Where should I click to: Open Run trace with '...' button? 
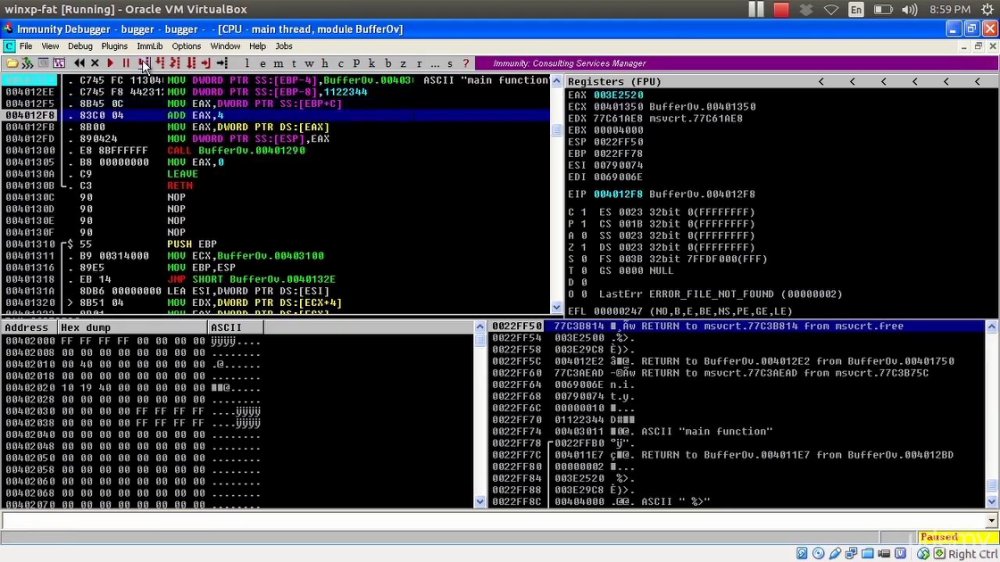pyautogui.click(x=434, y=63)
